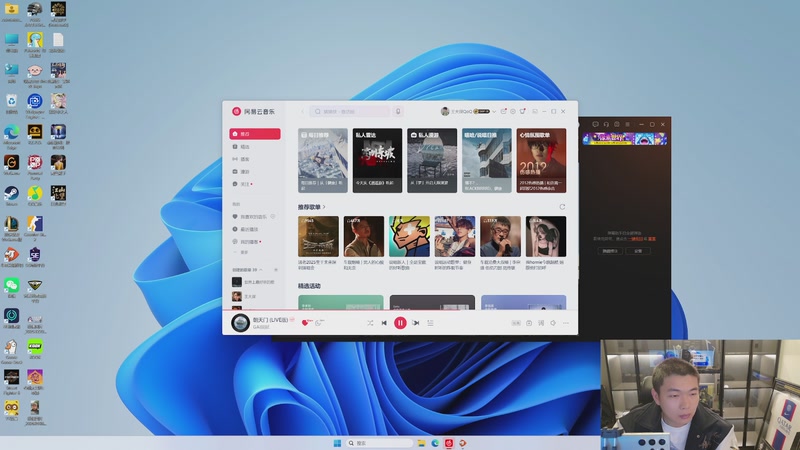800x450 pixels.
Task: Click the headset icon in the dark window
Action: pos(606,124)
